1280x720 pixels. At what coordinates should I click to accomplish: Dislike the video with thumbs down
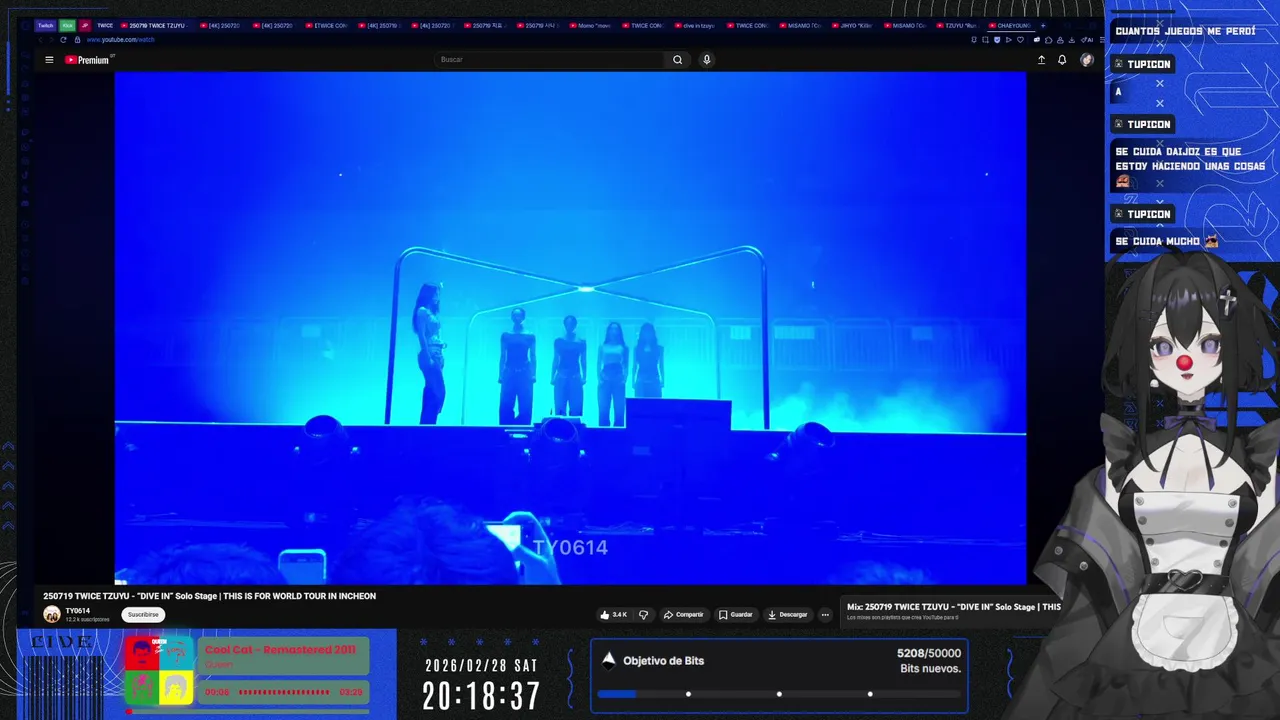tap(643, 615)
